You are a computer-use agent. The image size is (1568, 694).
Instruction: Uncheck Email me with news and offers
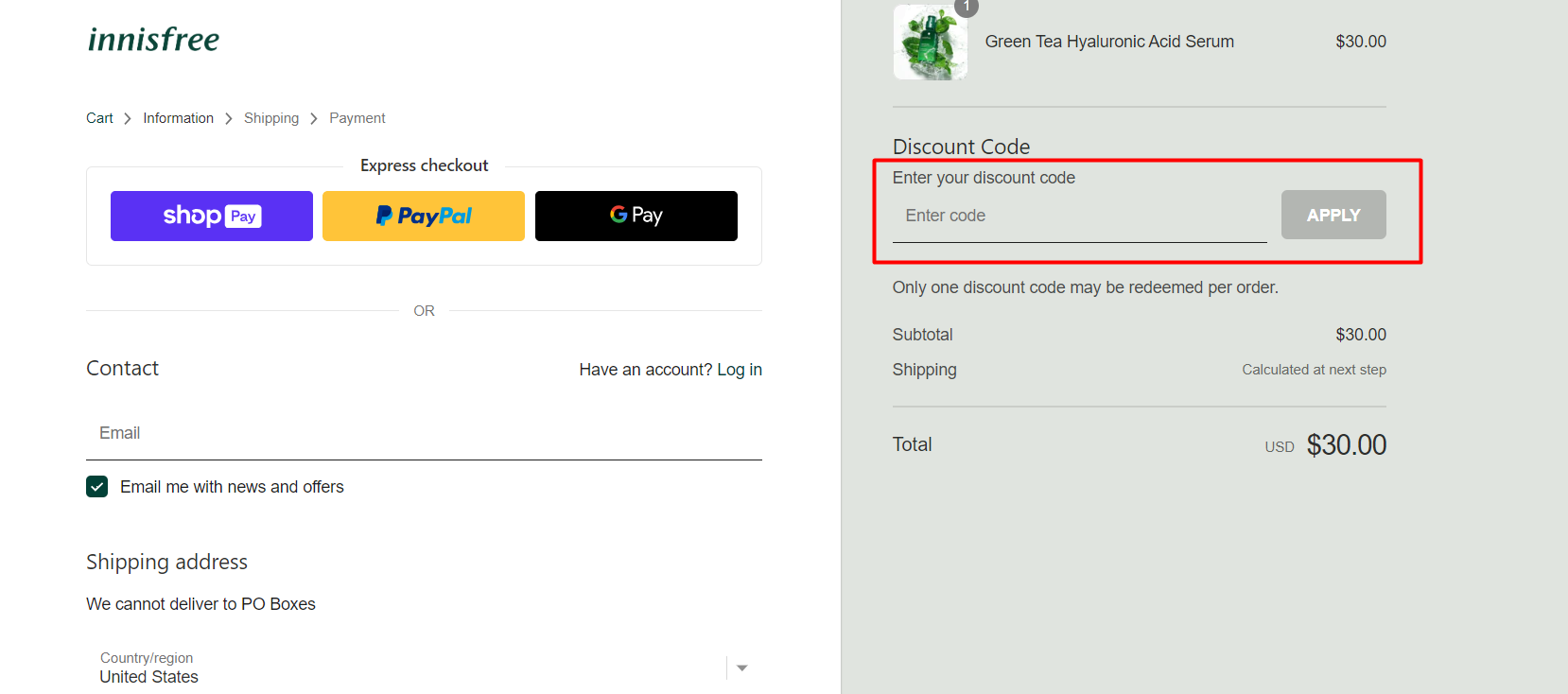click(x=96, y=487)
